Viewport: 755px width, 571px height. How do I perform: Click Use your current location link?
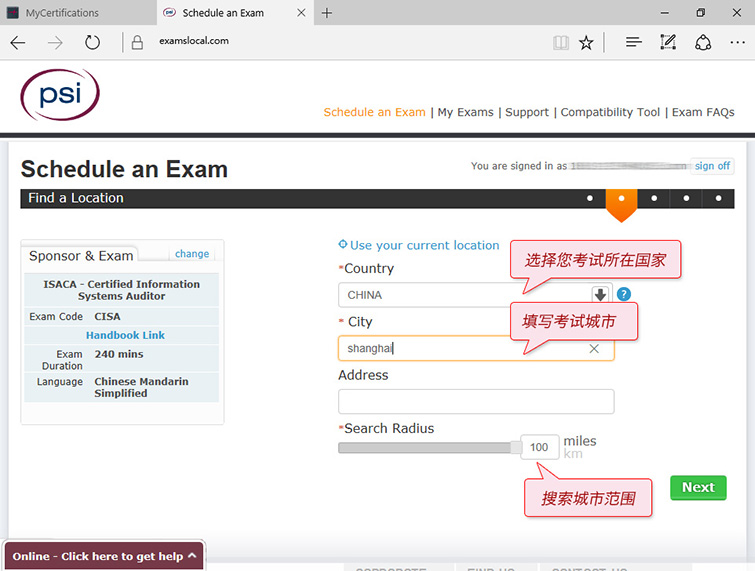(424, 246)
